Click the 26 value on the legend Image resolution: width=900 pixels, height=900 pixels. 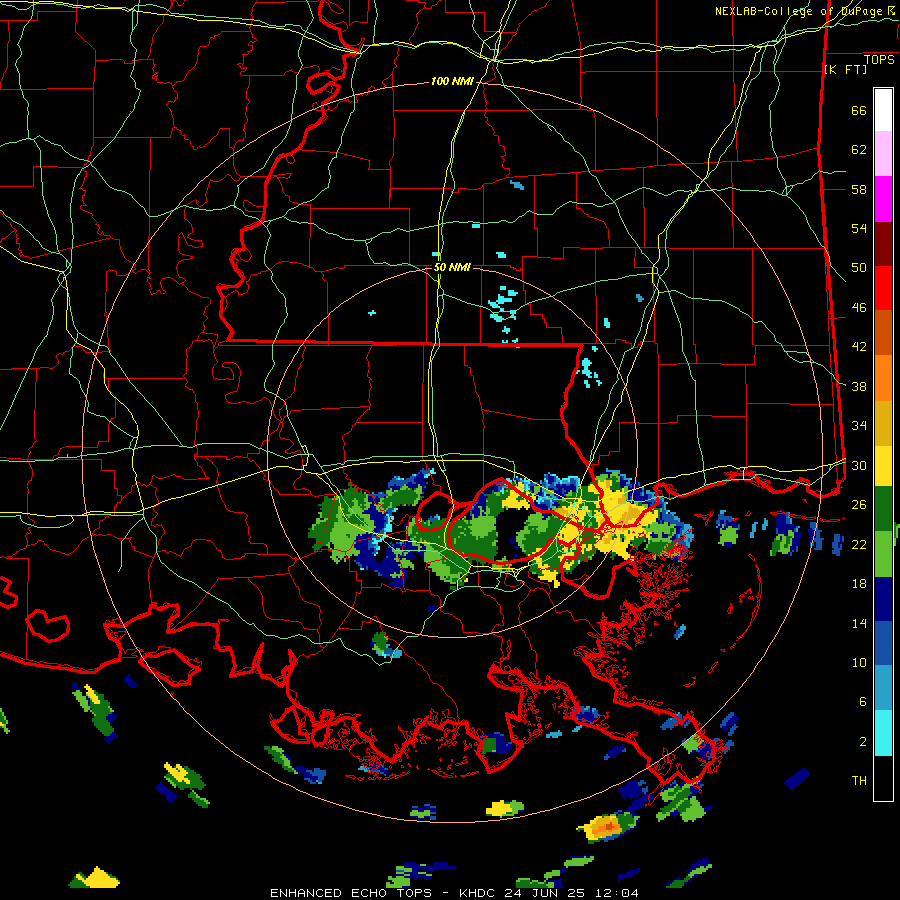tap(859, 505)
